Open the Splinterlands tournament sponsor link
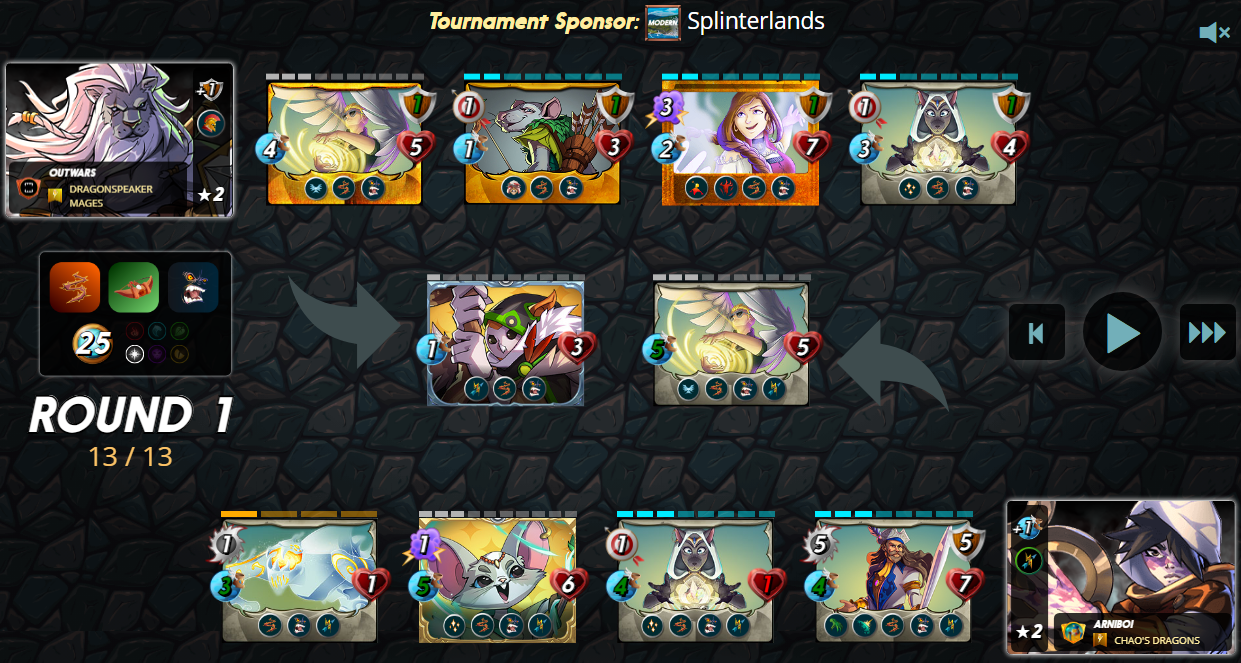This screenshot has width=1241, height=663. [x=756, y=21]
